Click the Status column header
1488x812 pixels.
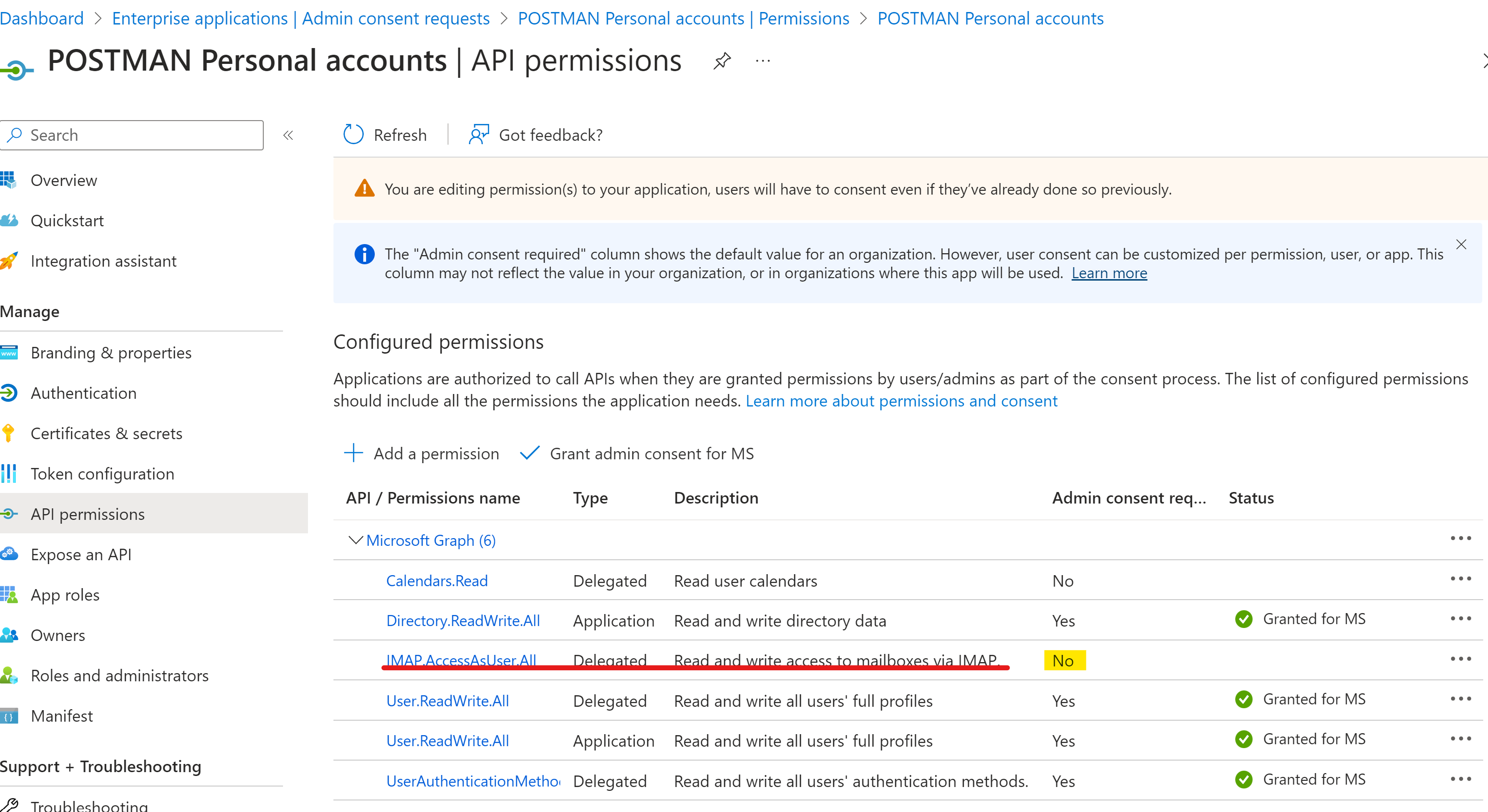(1251, 498)
